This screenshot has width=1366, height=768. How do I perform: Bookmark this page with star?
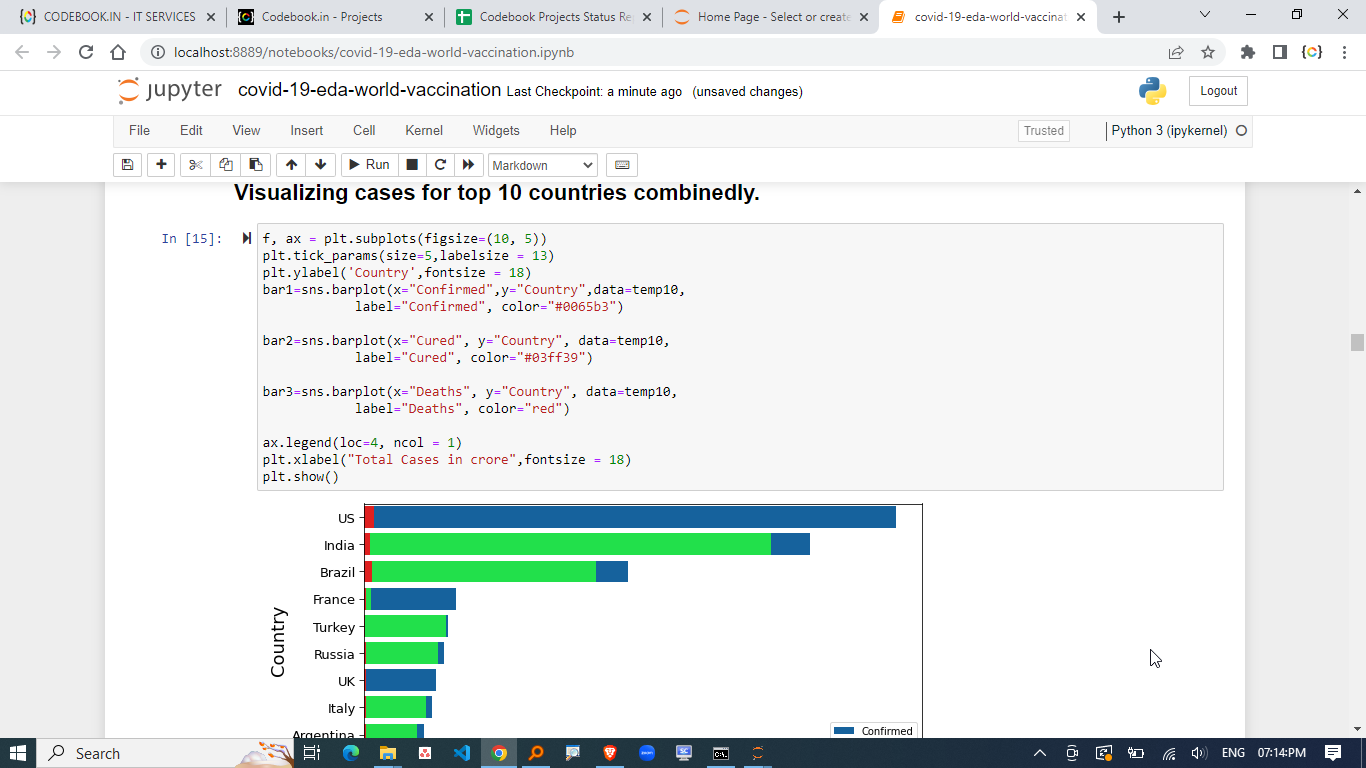1207,52
